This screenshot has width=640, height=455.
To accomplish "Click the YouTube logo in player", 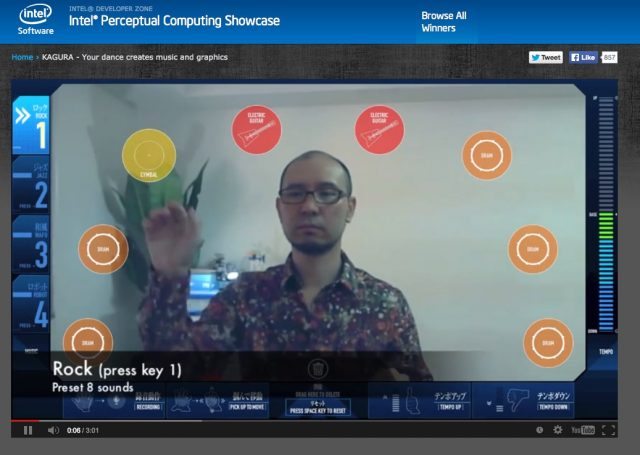I will tap(582, 430).
